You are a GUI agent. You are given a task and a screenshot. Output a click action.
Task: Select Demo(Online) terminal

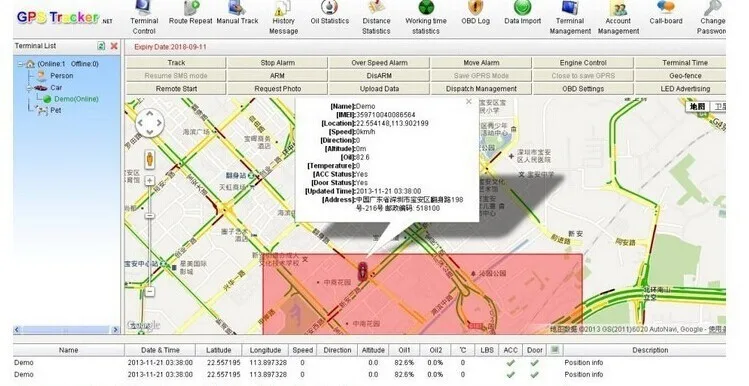tap(76, 99)
